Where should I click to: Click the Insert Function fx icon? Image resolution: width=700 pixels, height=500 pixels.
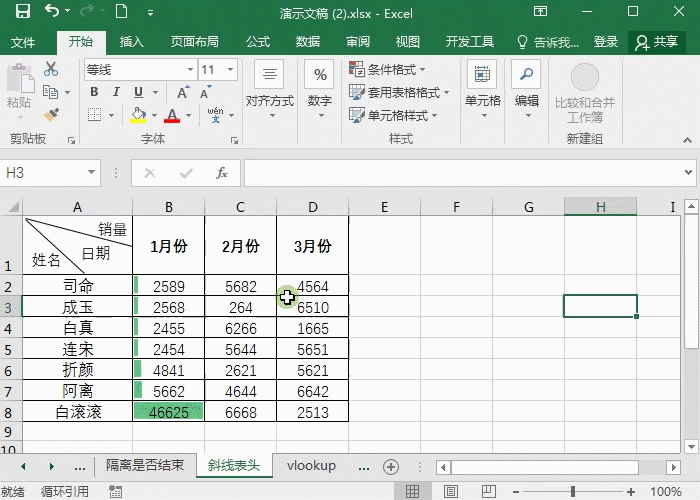222,173
